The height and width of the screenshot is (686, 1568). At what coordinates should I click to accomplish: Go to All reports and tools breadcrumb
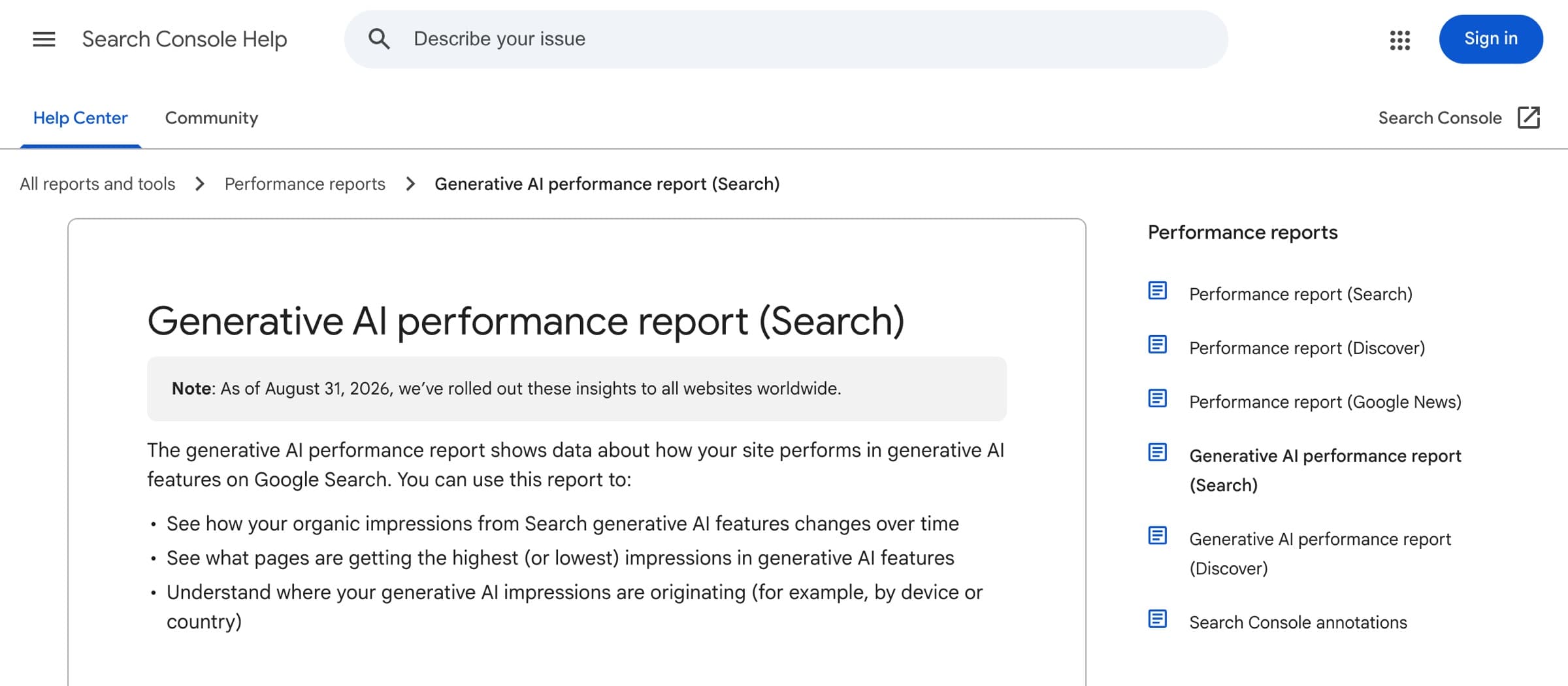(x=97, y=184)
